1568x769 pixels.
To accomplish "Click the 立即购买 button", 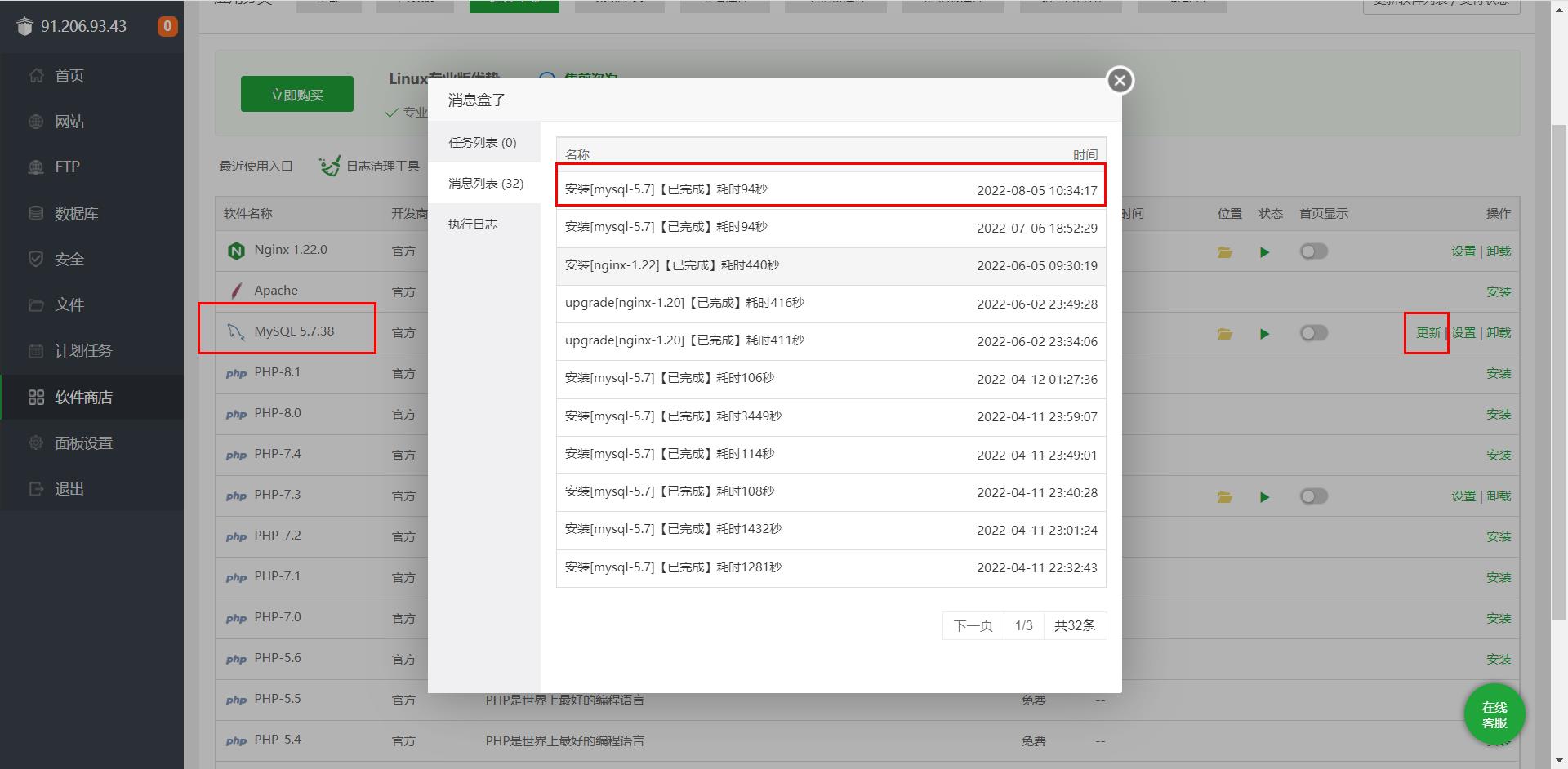I will tap(297, 95).
